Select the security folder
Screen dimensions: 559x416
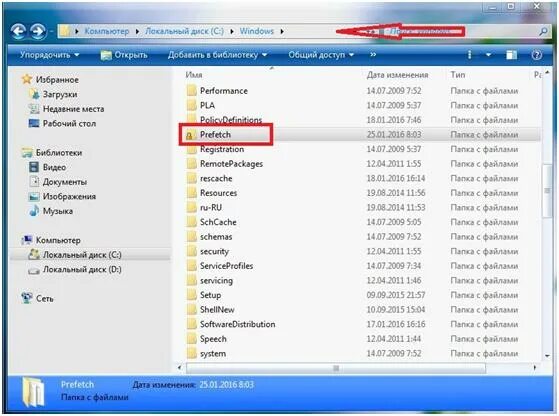(214, 251)
